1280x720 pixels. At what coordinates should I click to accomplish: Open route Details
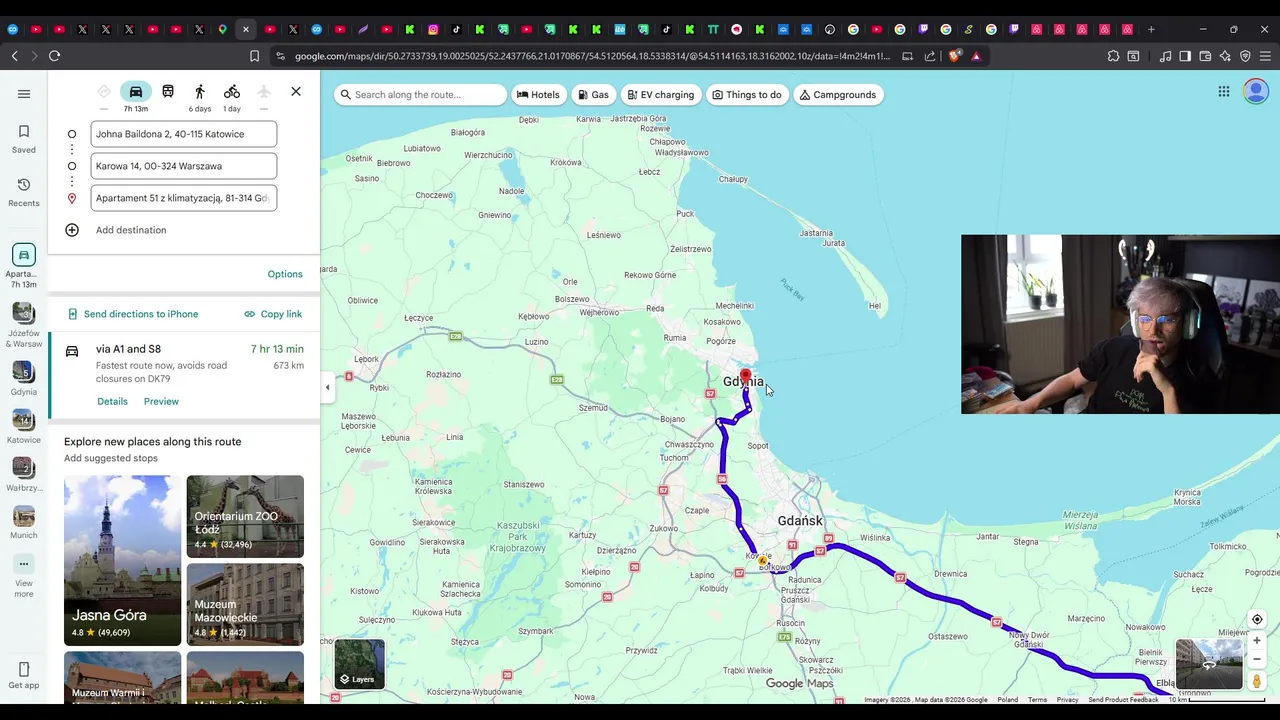[x=112, y=402]
